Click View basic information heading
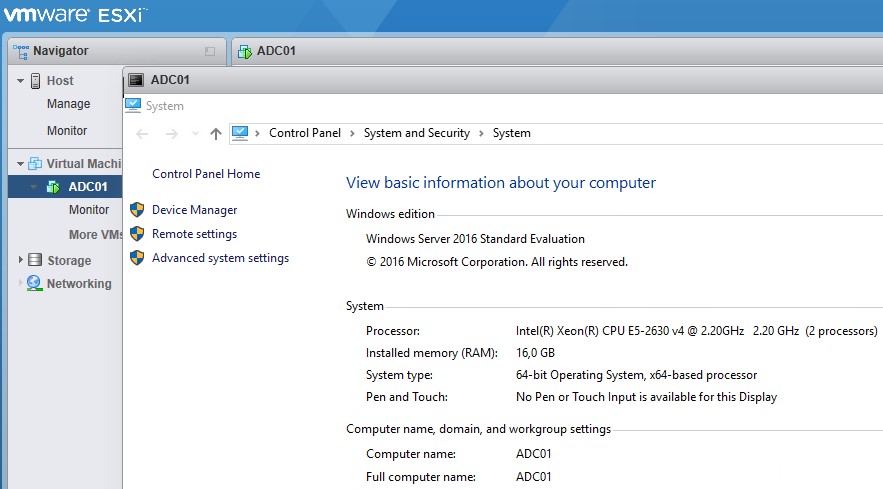This screenshot has width=883, height=489. coord(501,183)
